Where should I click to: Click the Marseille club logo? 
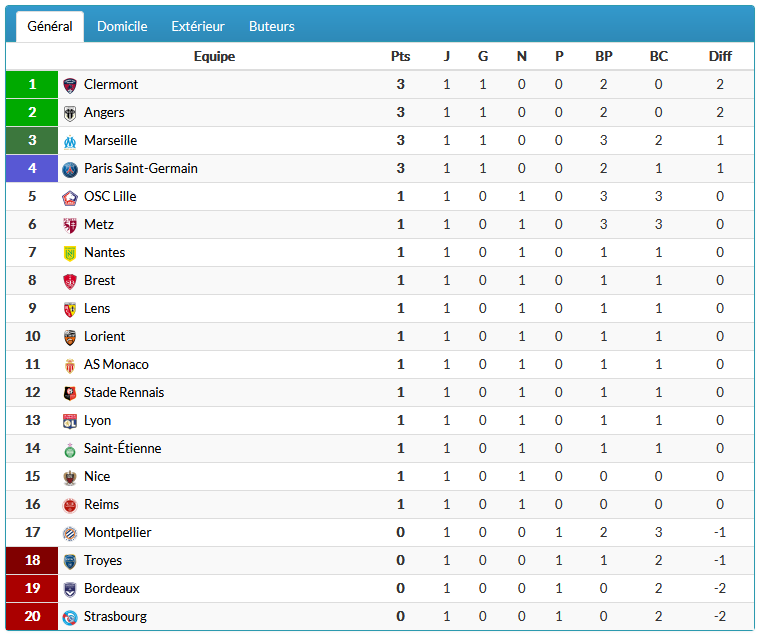pos(70,141)
